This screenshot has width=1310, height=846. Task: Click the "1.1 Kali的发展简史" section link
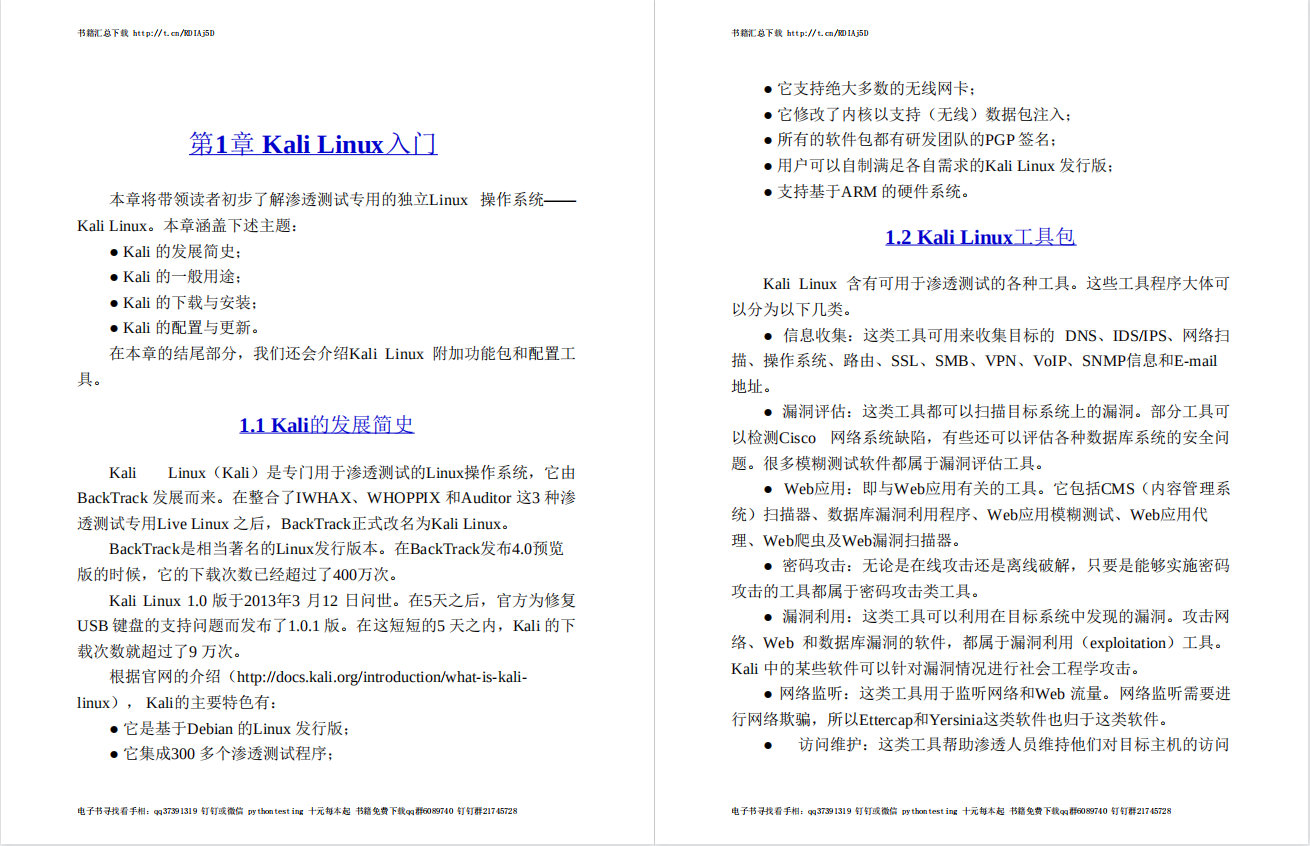point(327,424)
